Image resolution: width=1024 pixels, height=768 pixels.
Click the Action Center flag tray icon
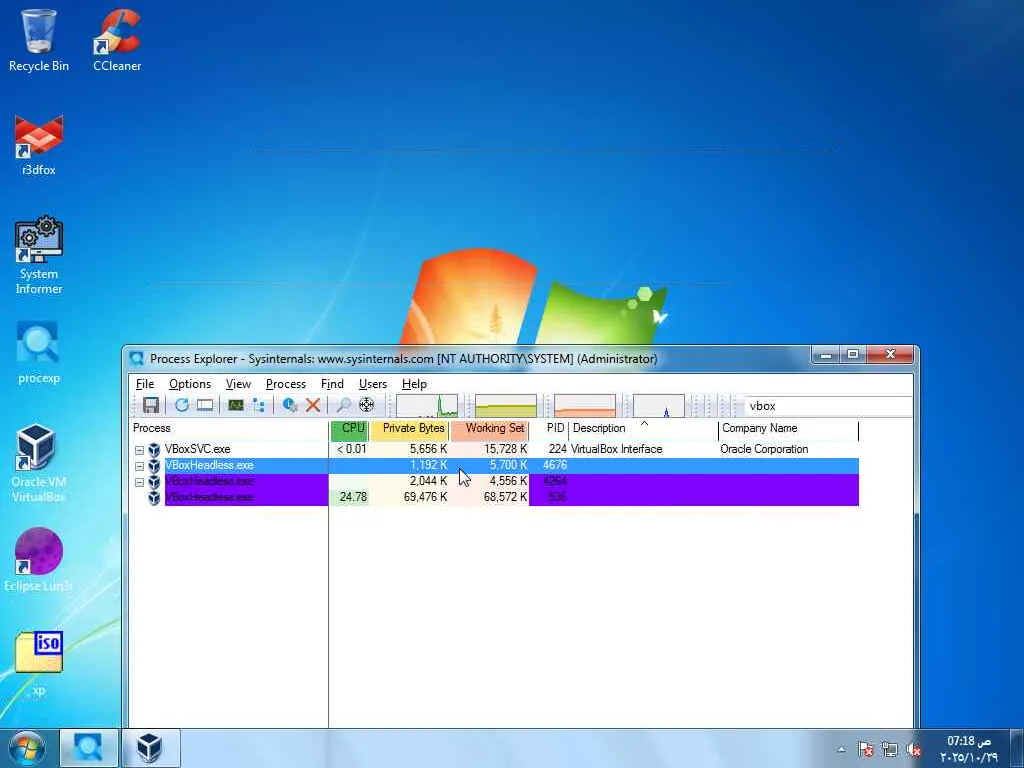865,750
